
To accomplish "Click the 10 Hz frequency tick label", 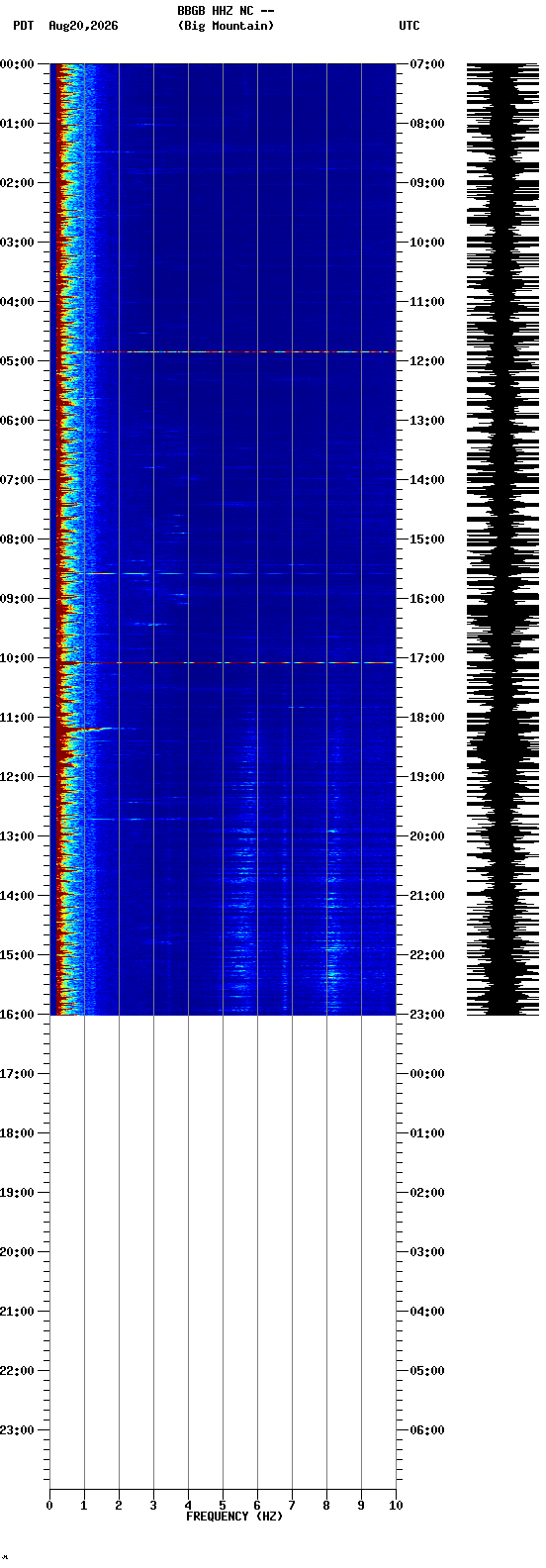I will pyautogui.click(x=396, y=1506).
